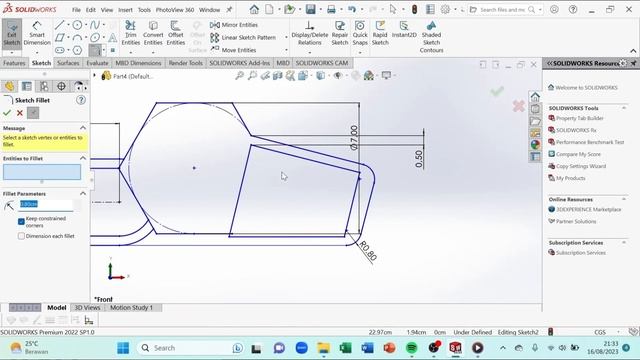The image size is (640, 360).
Task: Open 3D Views tab
Action: 87,308
